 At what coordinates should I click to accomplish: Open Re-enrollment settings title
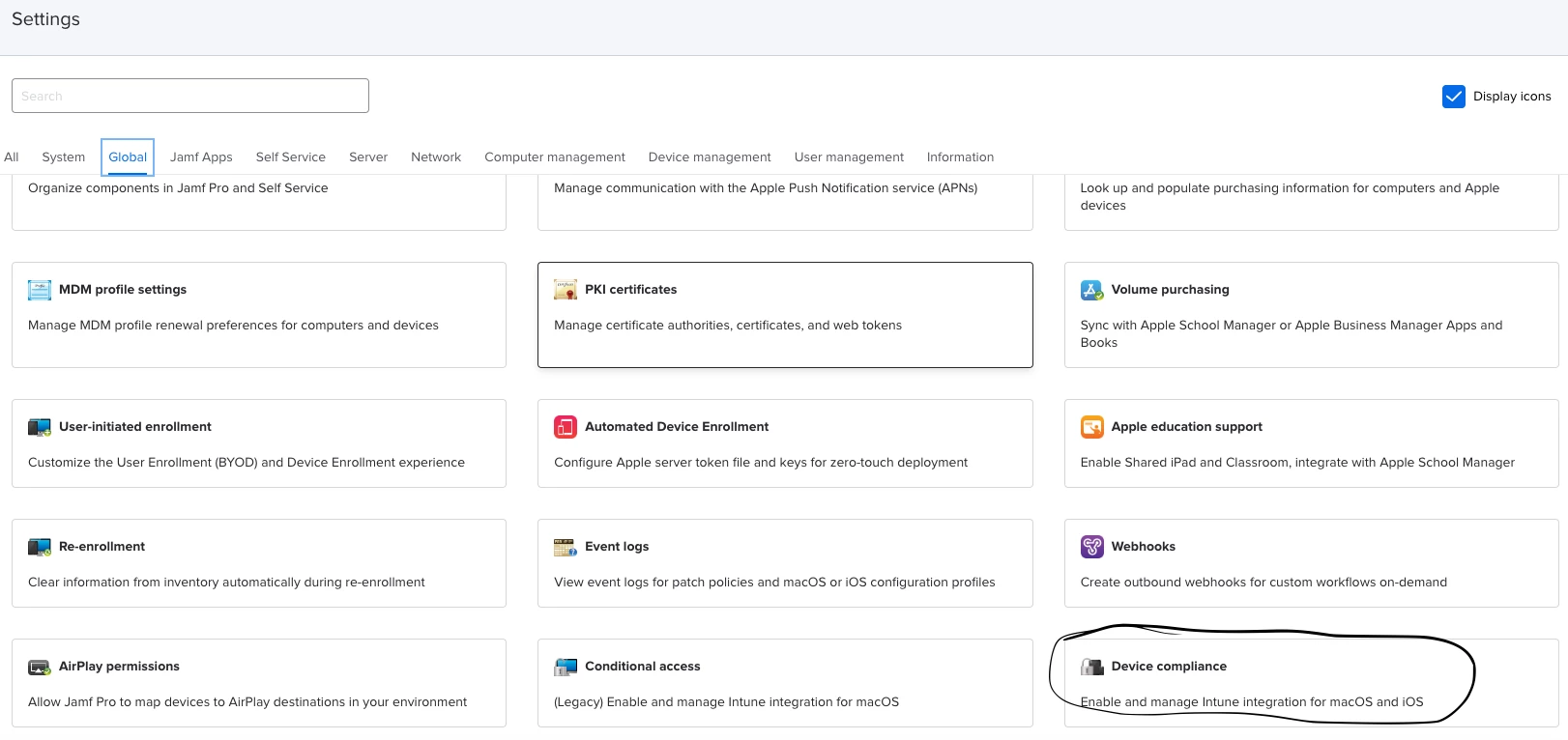102,547
